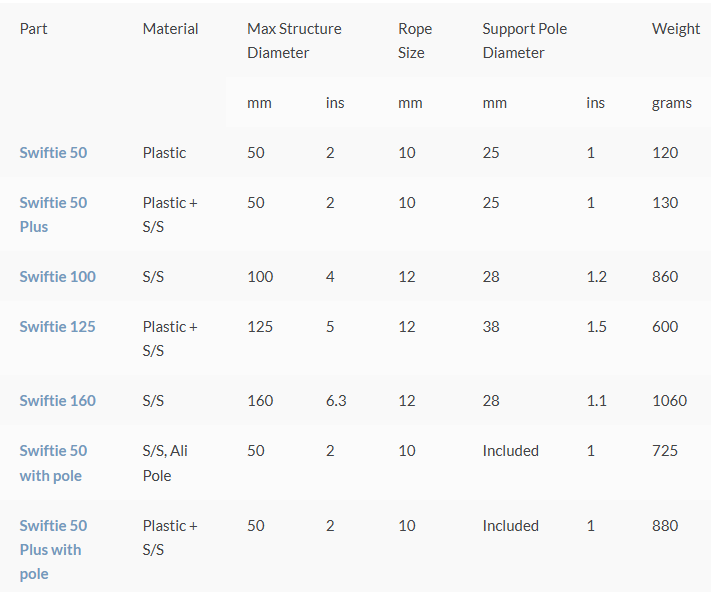The image size is (711, 592).
Task: Click the Part column header
Action: coord(33,29)
